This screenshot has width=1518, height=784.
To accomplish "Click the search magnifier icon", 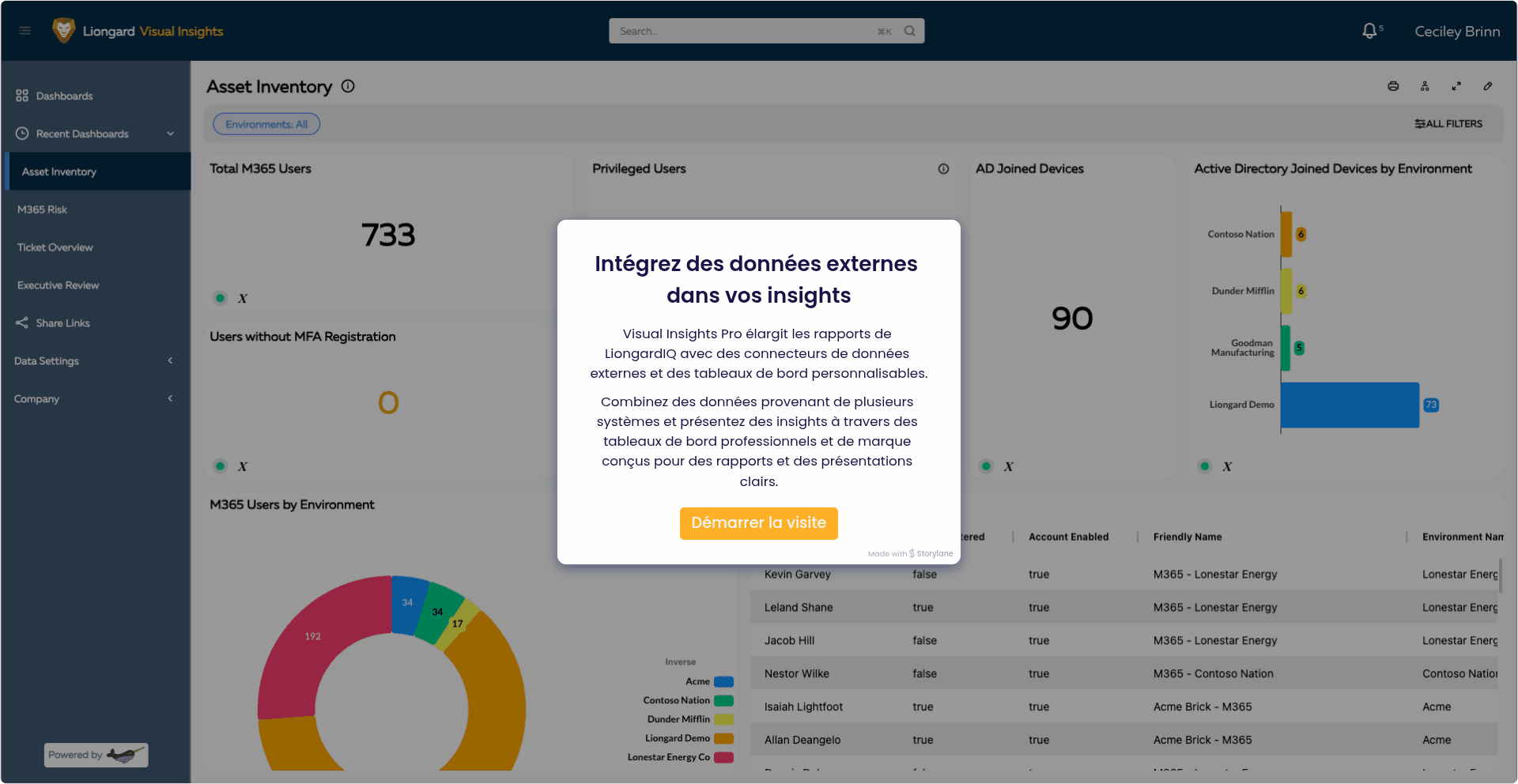I will pyautogui.click(x=910, y=31).
